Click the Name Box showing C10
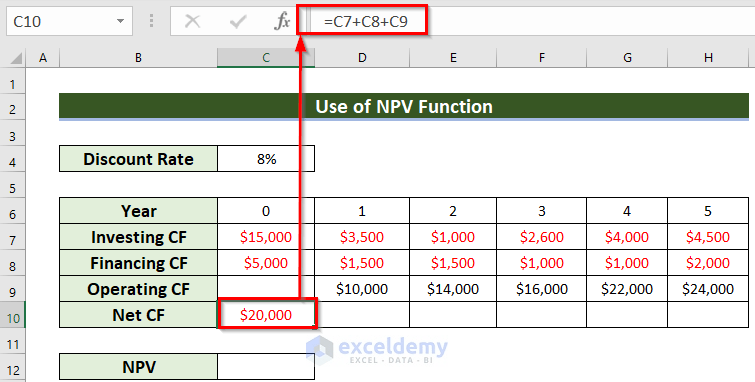Image resolution: width=755 pixels, height=382 pixels. (69, 21)
